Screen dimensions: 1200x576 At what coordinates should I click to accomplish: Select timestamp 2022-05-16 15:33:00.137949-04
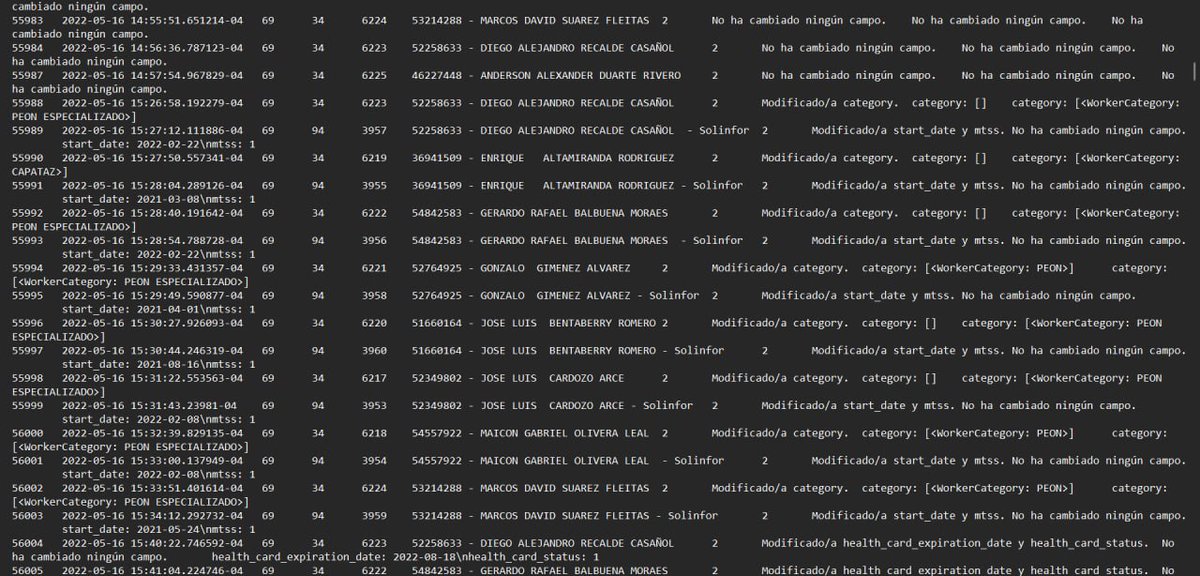(x=152, y=460)
